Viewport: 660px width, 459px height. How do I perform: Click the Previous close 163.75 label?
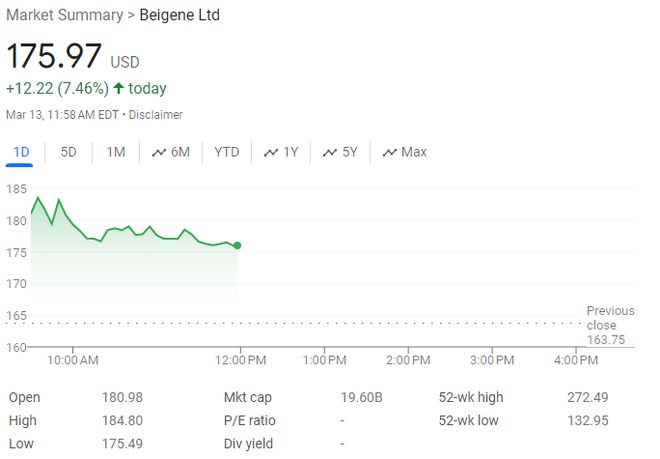coord(610,325)
